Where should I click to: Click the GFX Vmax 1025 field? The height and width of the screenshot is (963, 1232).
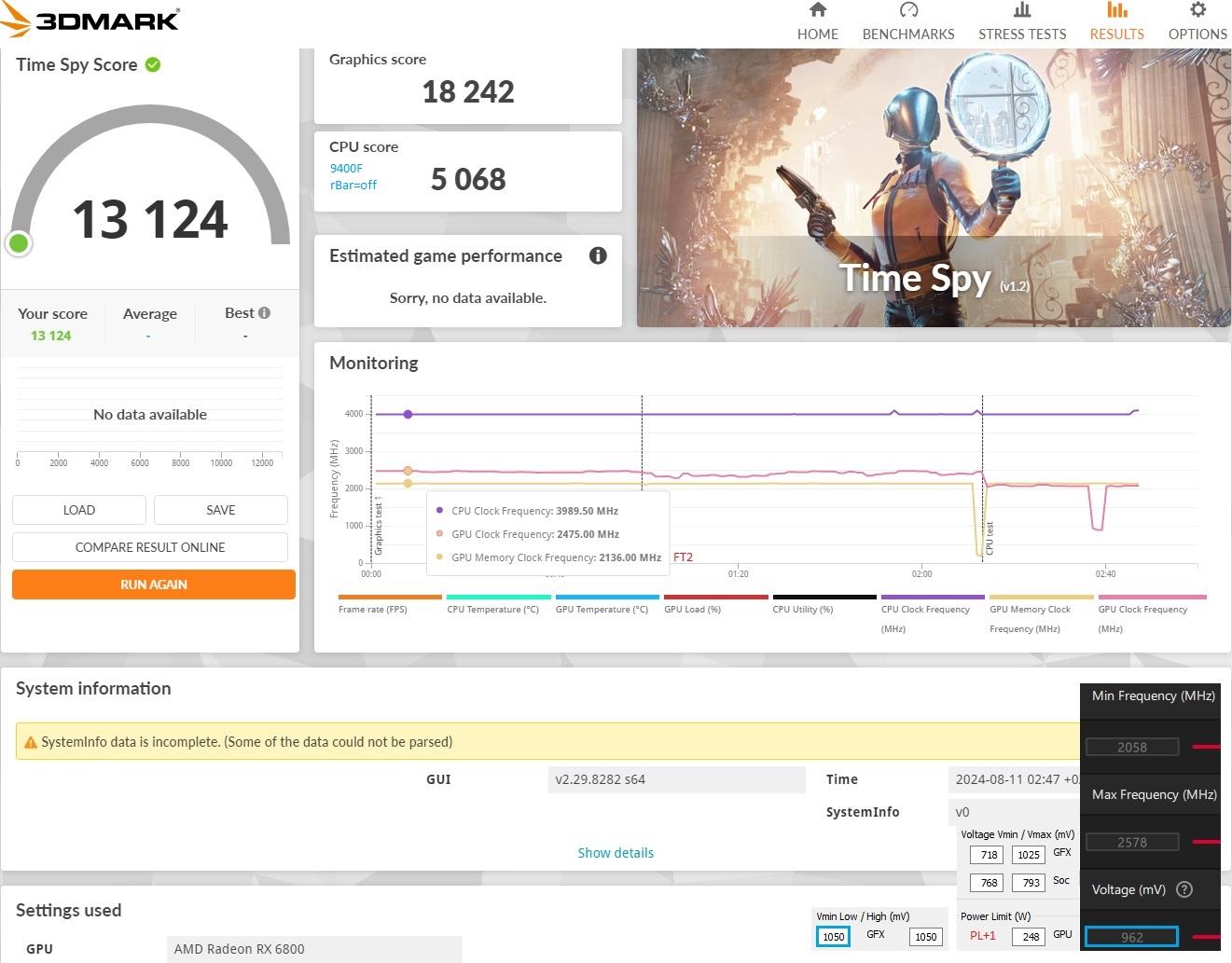[1028, 855]
